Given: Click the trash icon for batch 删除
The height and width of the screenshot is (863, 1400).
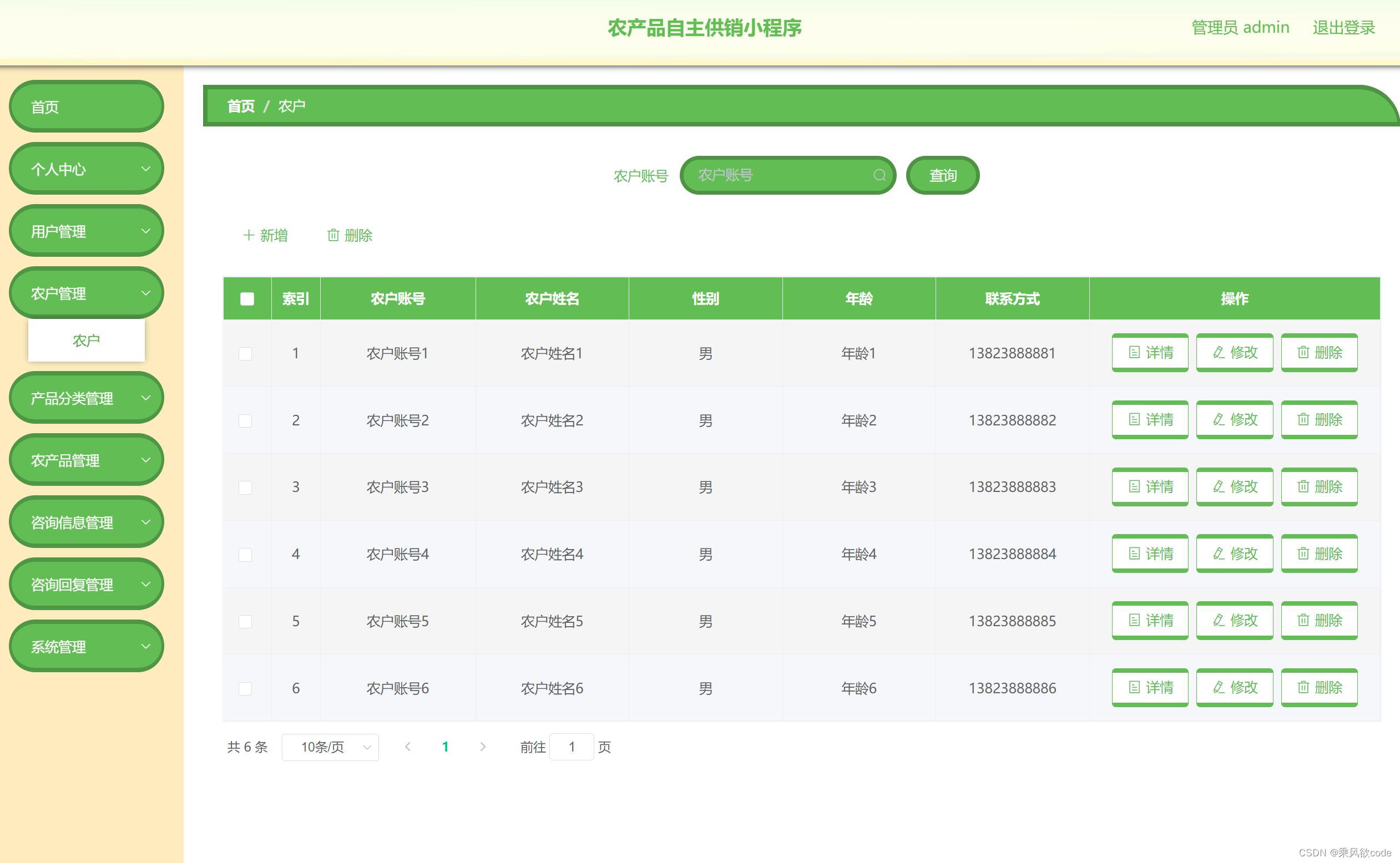Looking at the screenshot, I should tap(333, 235).
